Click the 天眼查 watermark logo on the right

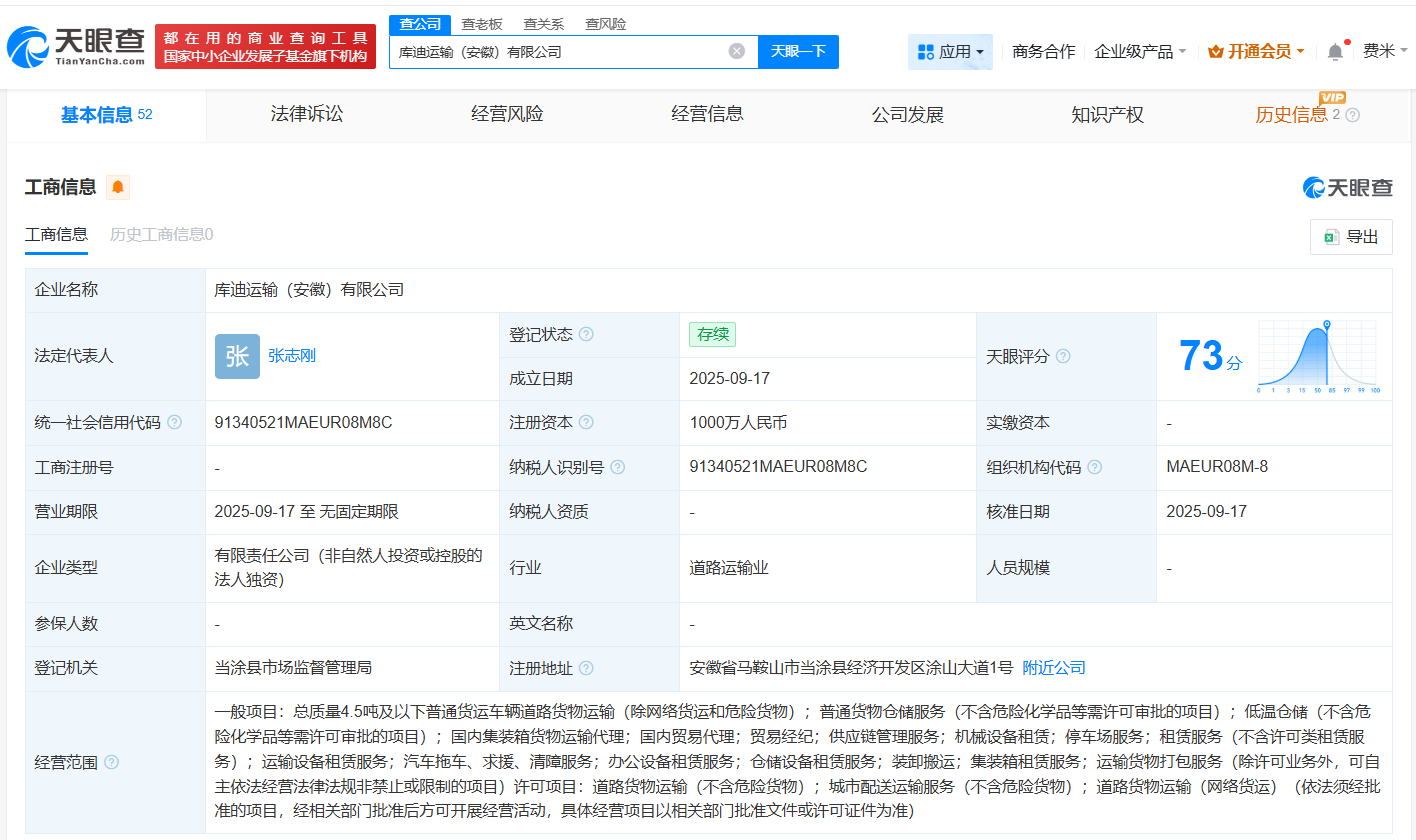[1347, 187]
